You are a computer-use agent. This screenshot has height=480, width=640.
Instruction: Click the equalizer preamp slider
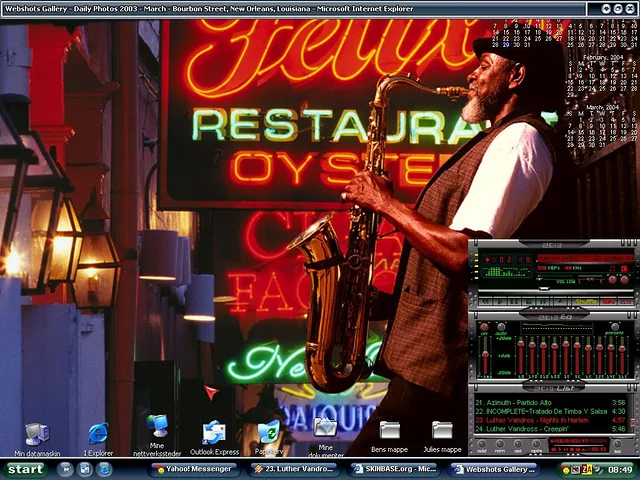pos(485,355)
